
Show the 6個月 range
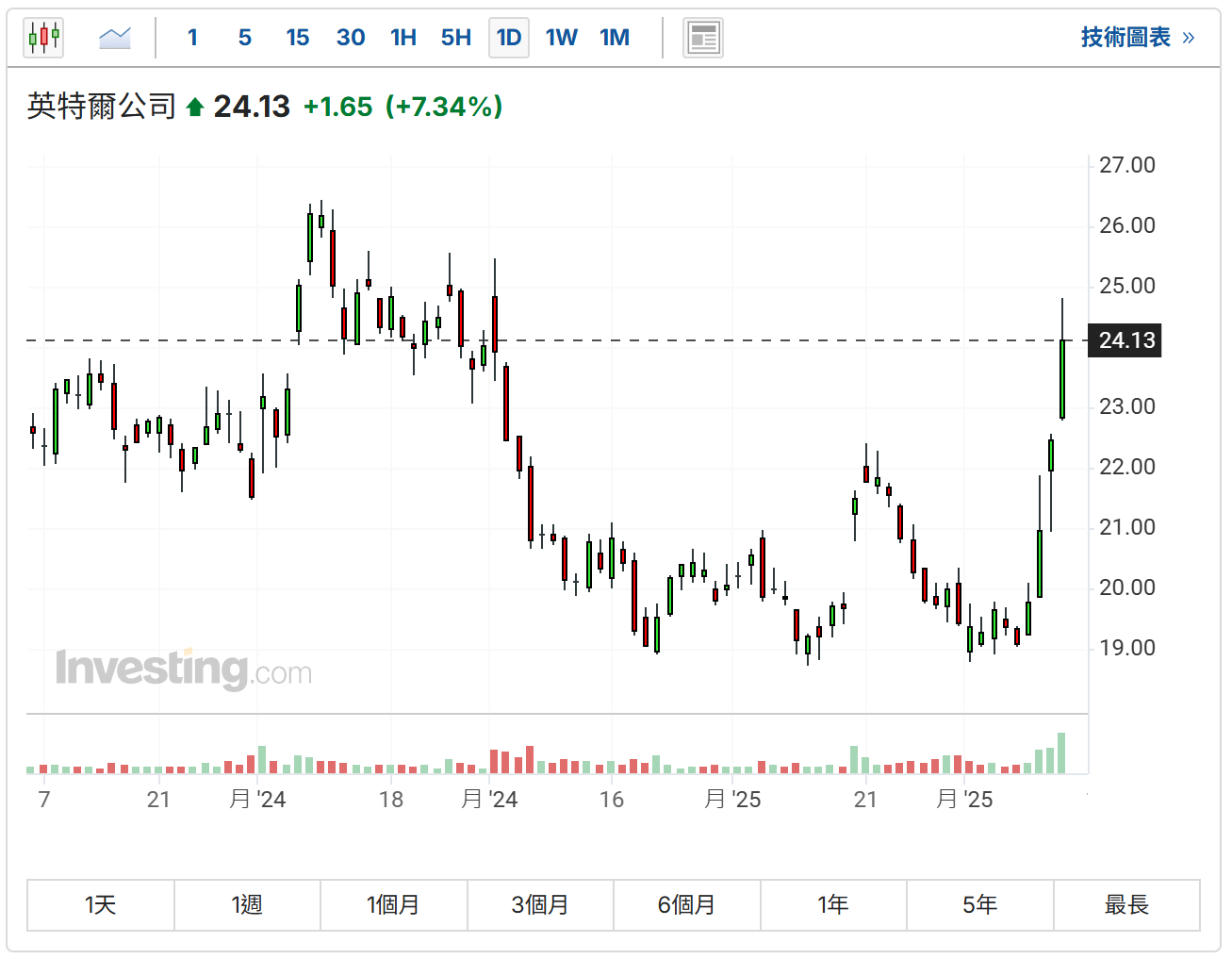tap(687, 905)
